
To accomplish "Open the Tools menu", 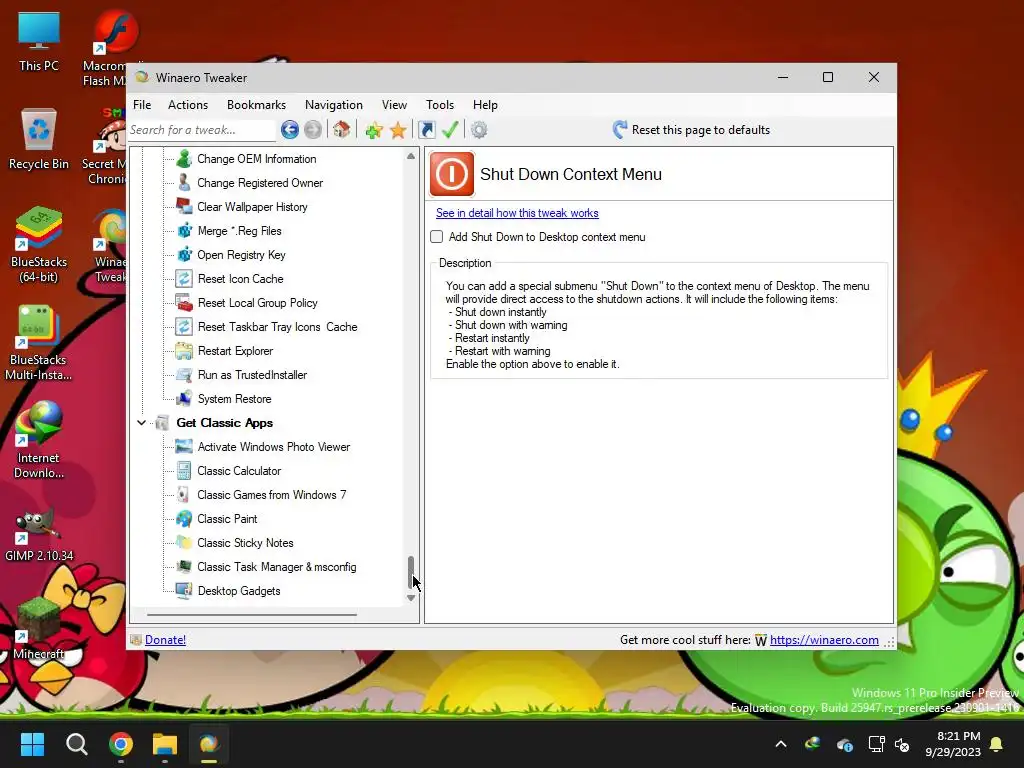I will 440,104.
